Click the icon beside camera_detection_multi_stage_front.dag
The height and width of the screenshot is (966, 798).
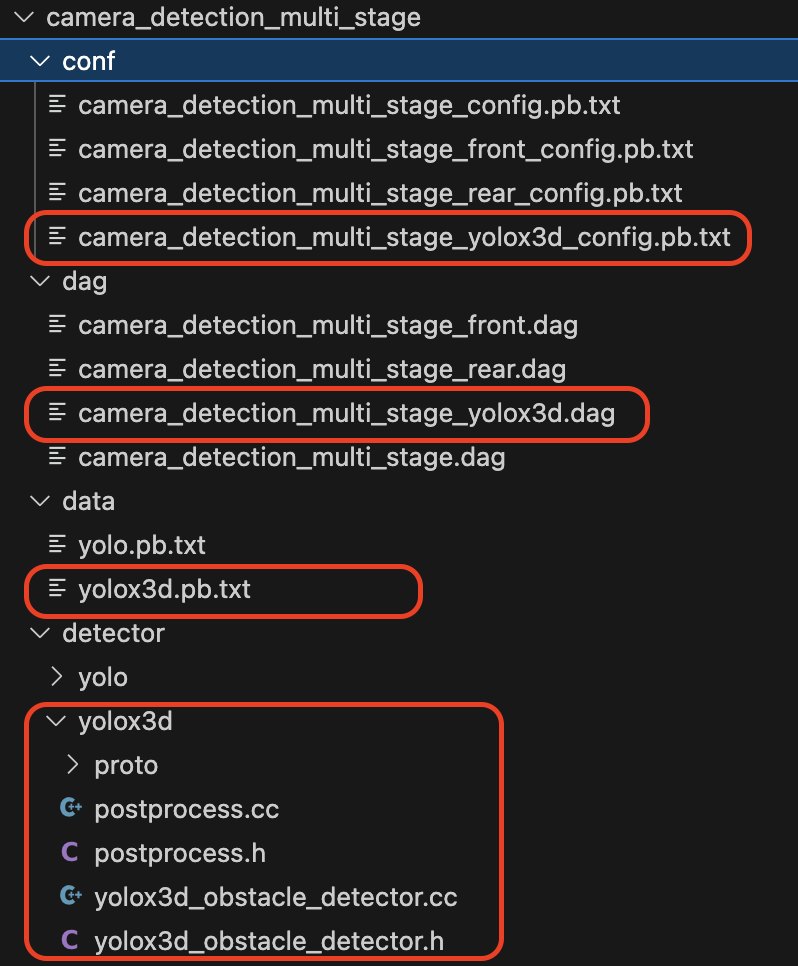click(55, 326)
